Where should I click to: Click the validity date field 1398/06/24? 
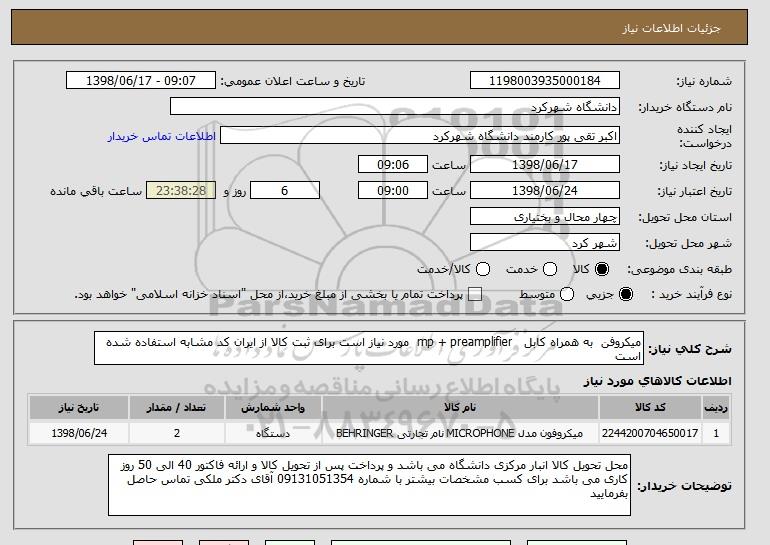545,191
